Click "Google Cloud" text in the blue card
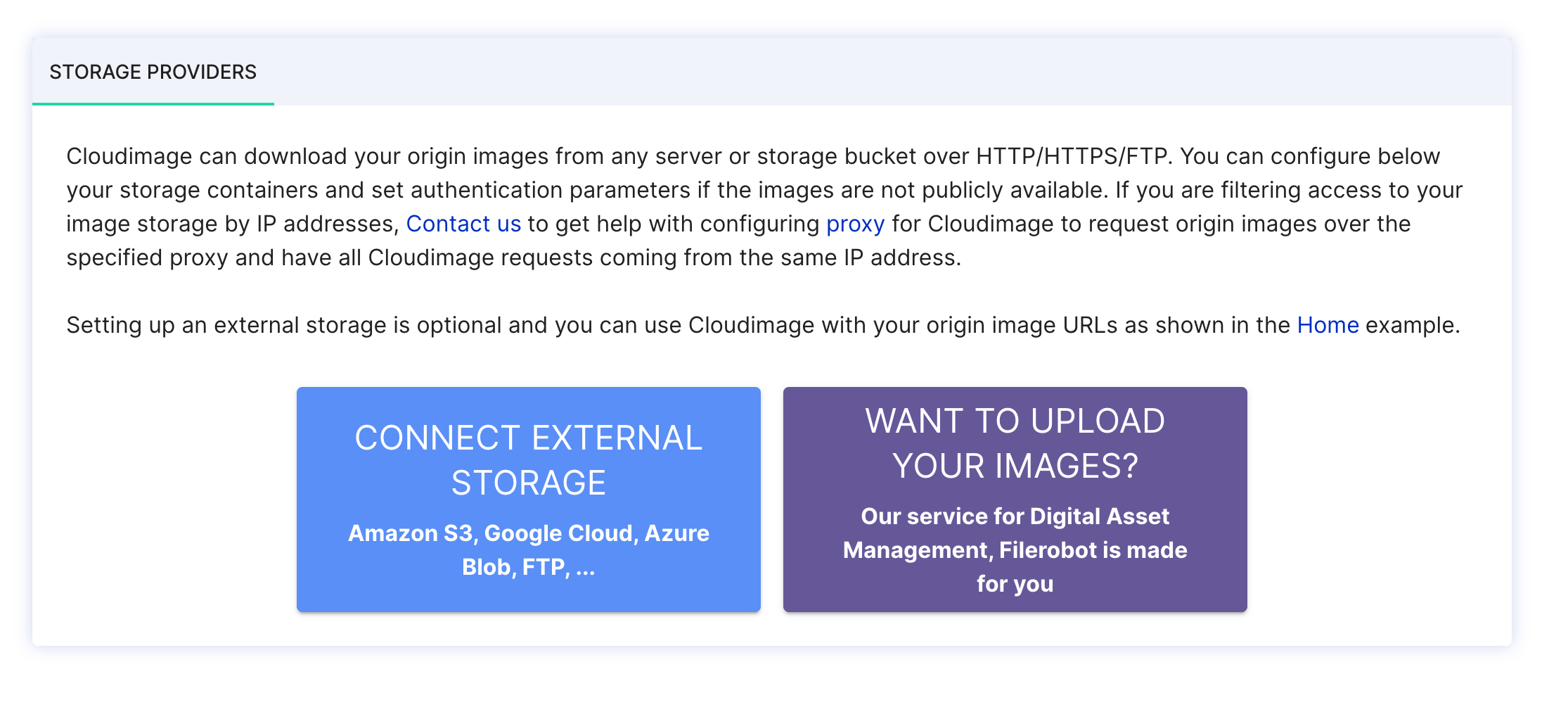 [x=558, y=533]
